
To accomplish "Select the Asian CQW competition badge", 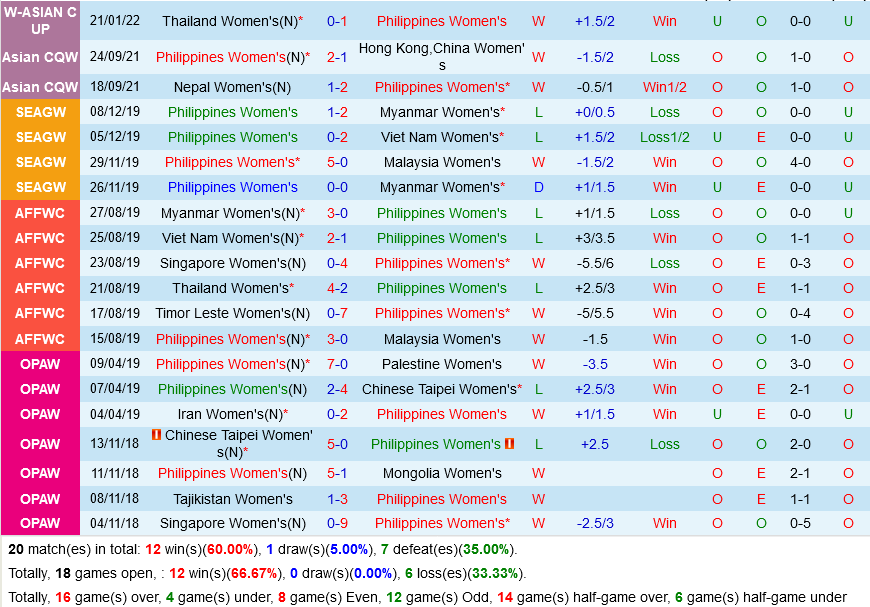I will click(40, 57).
